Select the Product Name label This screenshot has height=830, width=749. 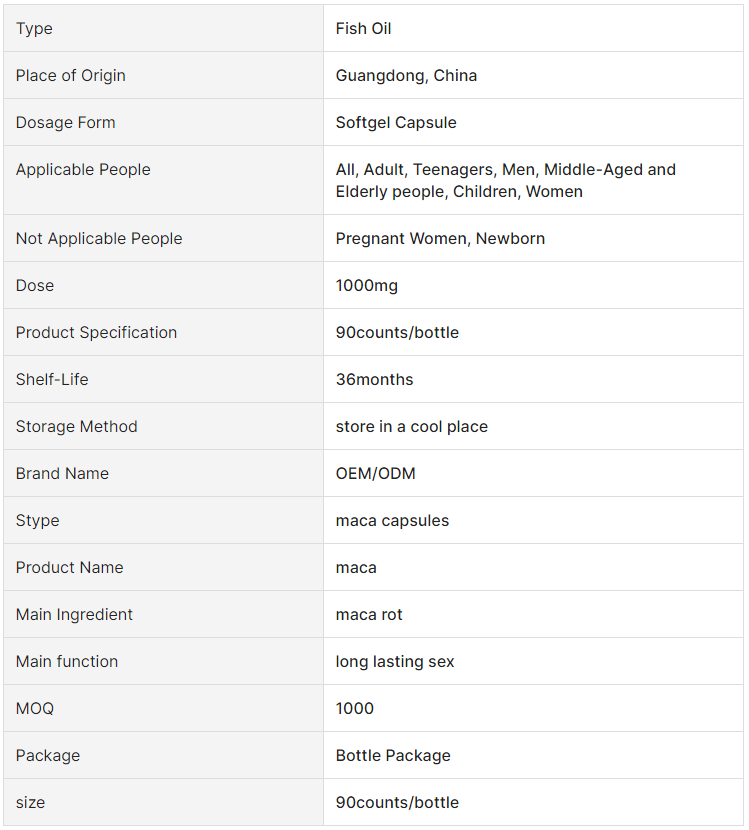[69, 567]
